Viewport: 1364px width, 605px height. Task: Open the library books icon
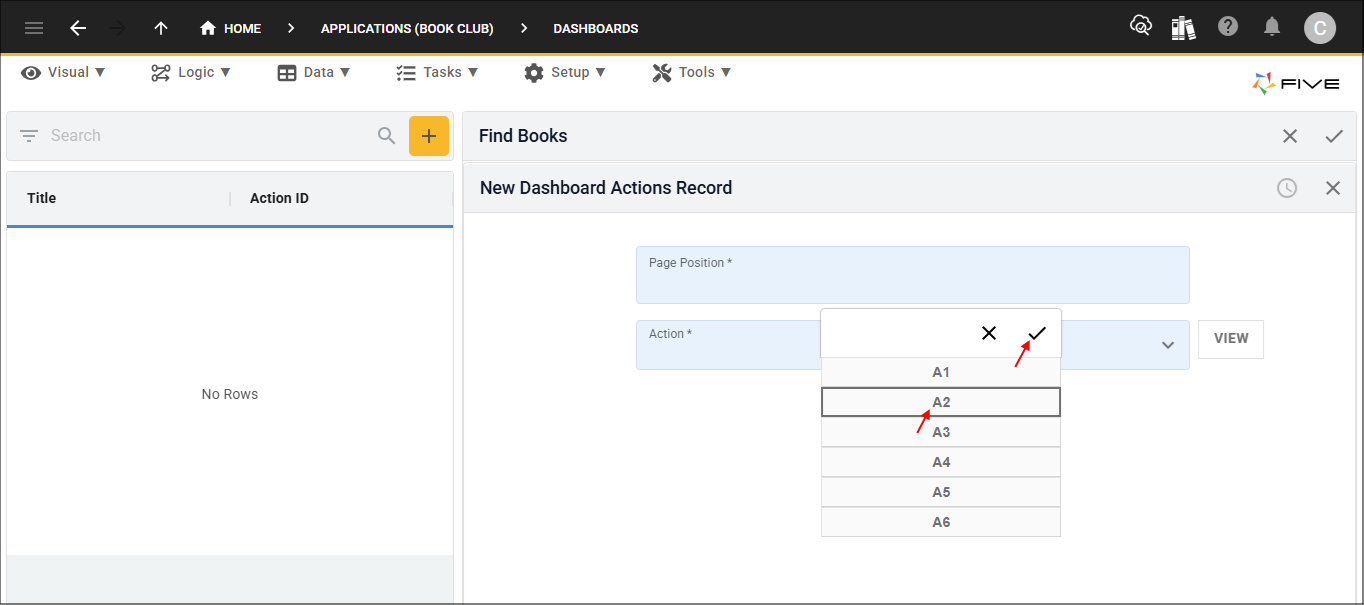(1183, 28)
